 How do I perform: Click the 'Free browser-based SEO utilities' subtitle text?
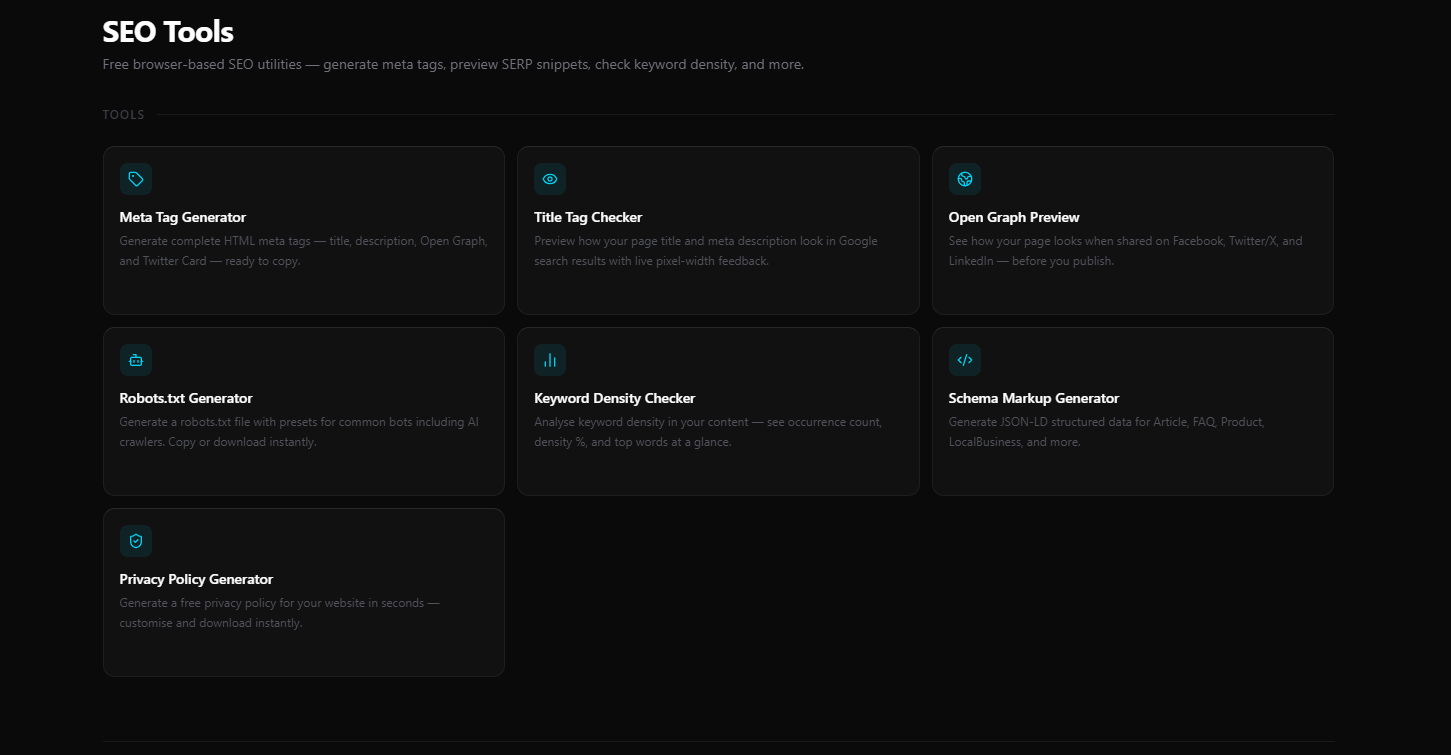[x=453, y=64]
